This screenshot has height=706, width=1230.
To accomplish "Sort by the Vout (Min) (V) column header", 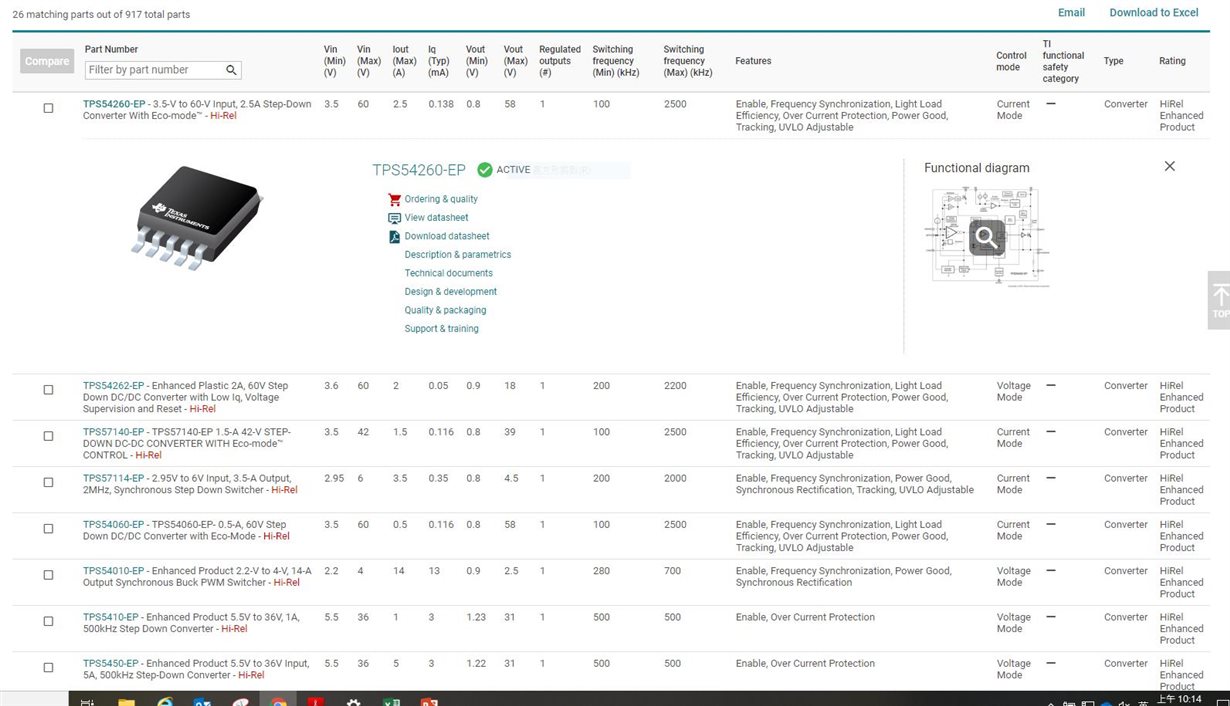I will [476, 61].
